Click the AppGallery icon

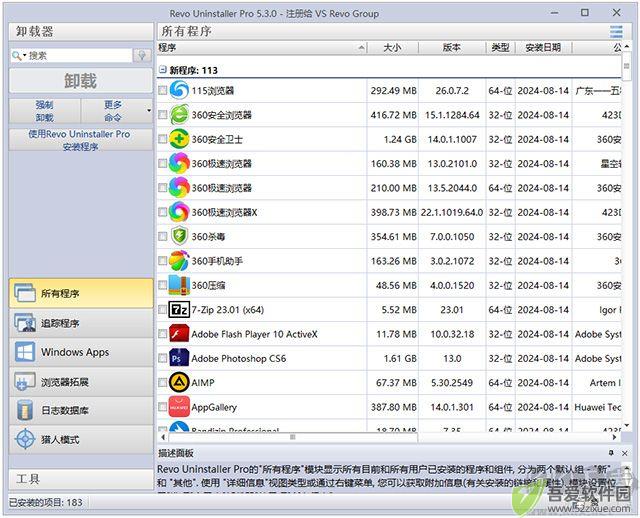pyautogui.click(x=179, y=407)
